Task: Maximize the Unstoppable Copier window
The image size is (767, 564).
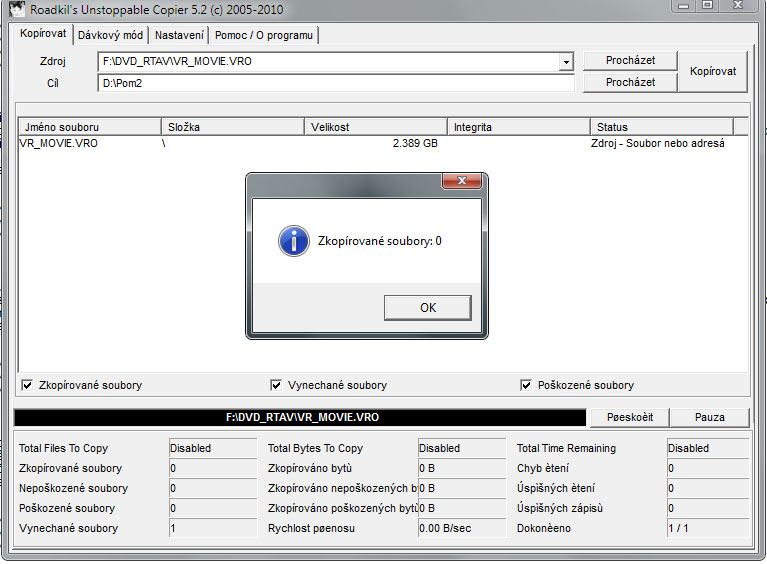Action: pyautogui.click(x=707, y=5)
